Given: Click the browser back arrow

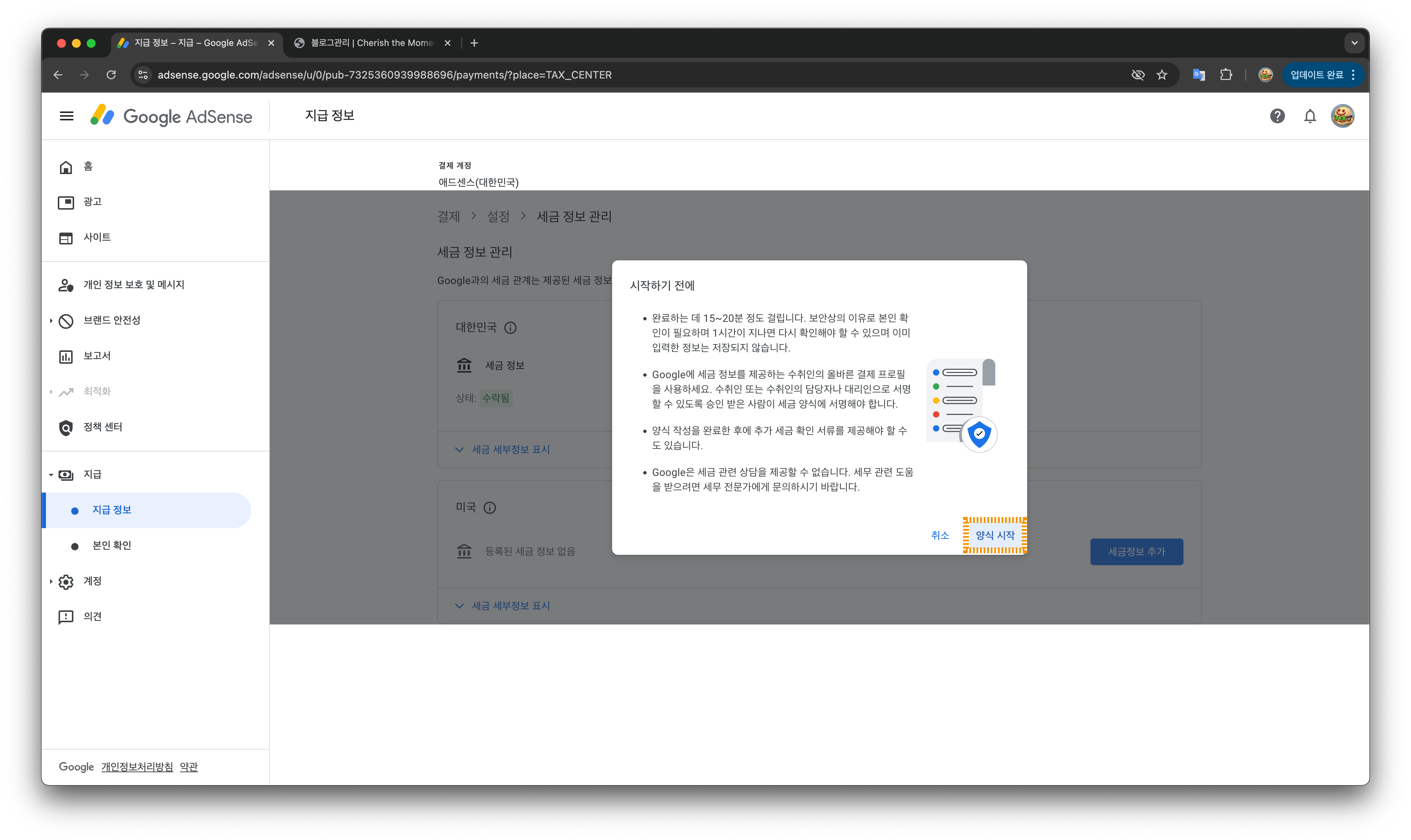Looking at the screenshot, I should (x=58, y=75).
